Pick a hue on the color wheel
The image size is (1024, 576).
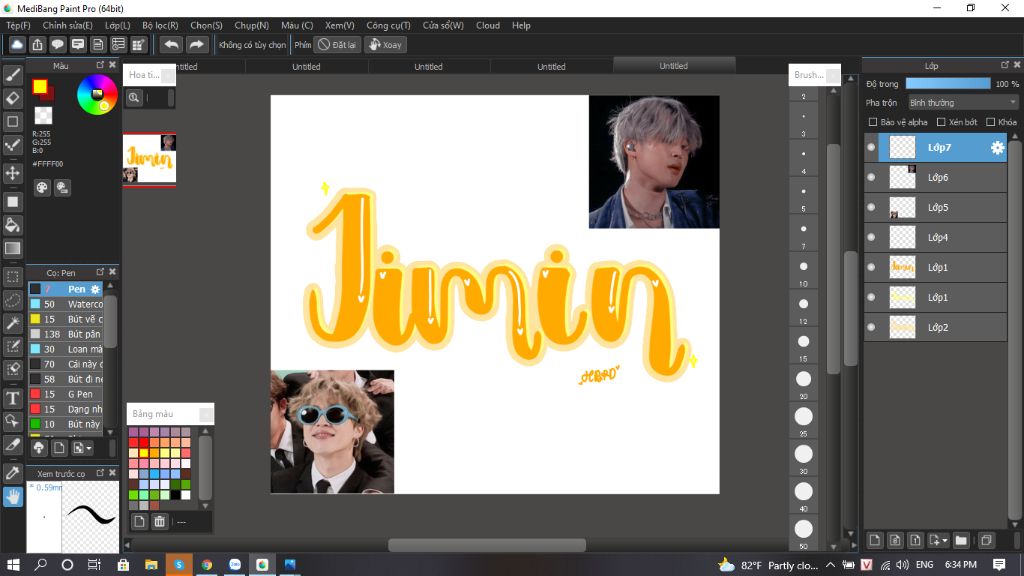(97, 95)
